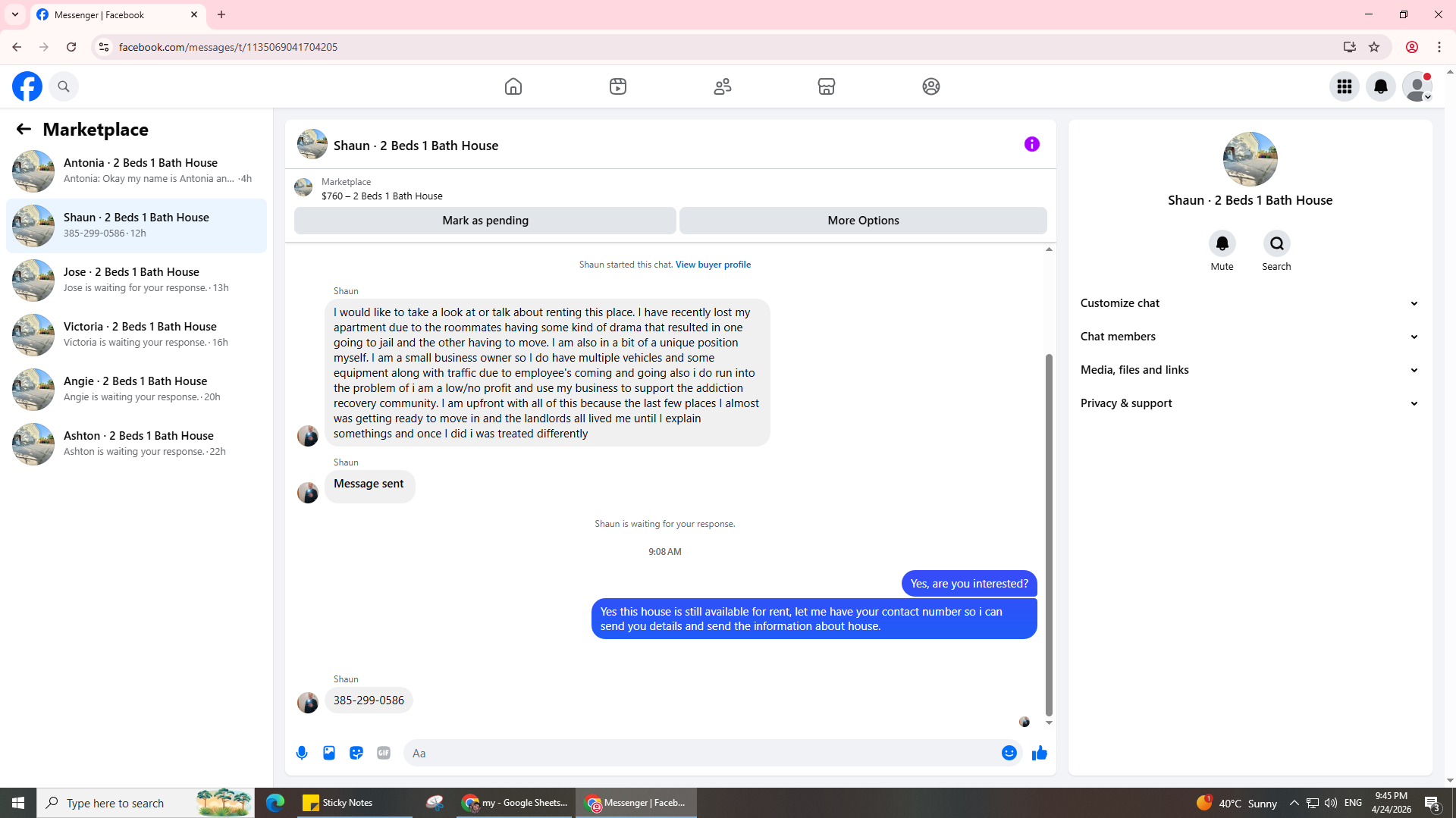The image size is (1456, 818).
Task: Choose a GIF using the GIF icon
Action: pos(384,753)
